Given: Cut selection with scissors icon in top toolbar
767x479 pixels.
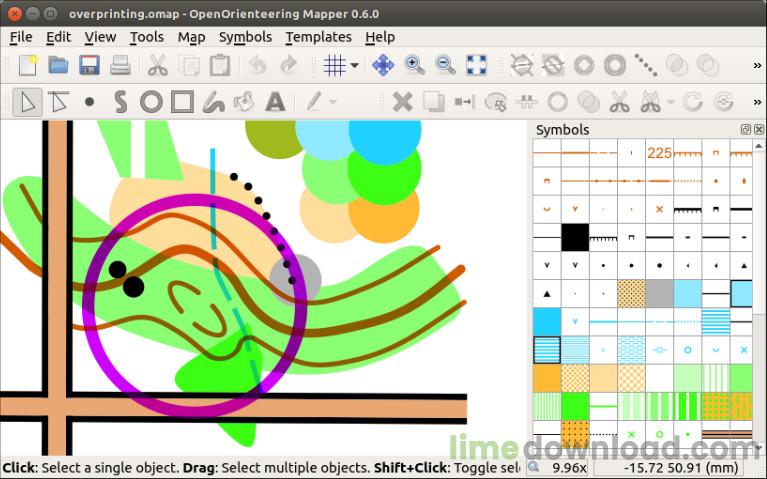Looking at the screenshot, I should click(x=158, y=65).
